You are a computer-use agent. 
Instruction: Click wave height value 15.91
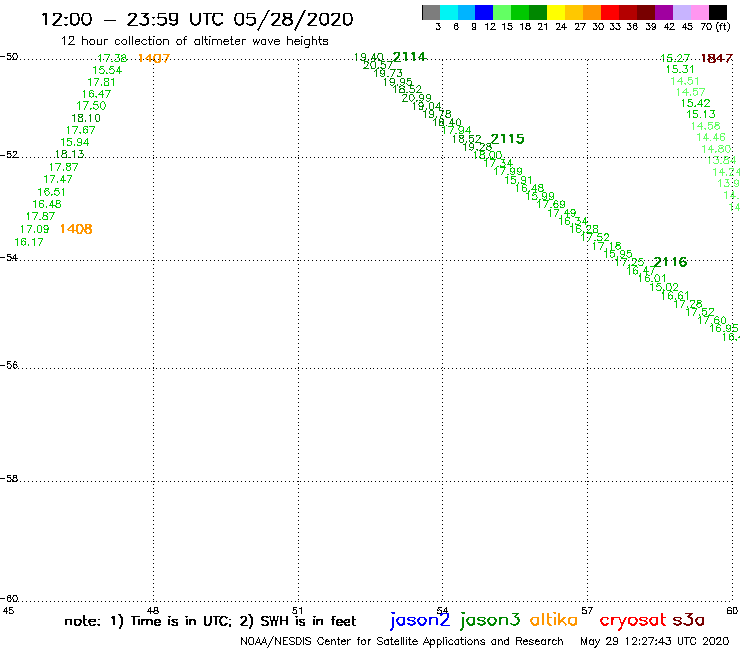tap(518, 180)
